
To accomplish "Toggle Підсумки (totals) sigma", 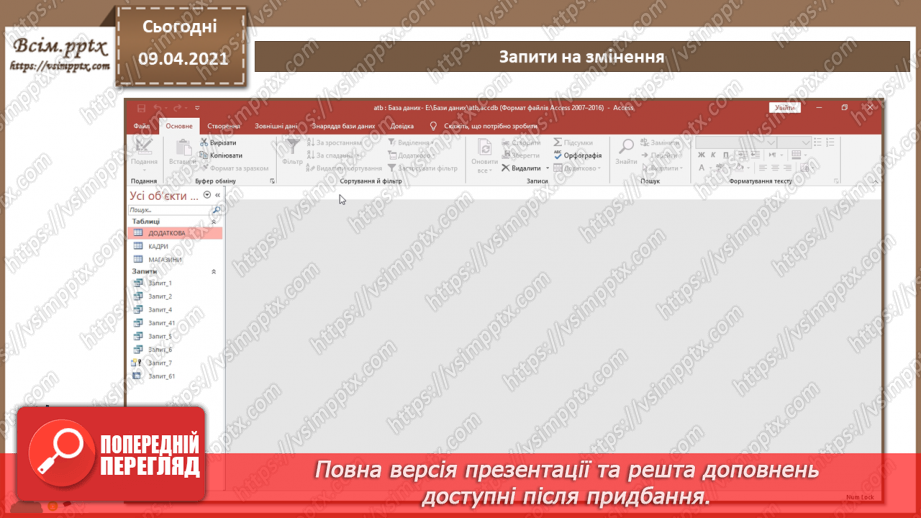I will (x=573, y=143).
